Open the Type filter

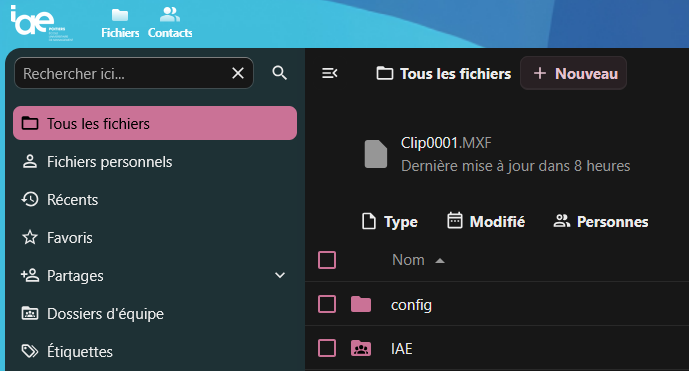[x=390, y=222]
